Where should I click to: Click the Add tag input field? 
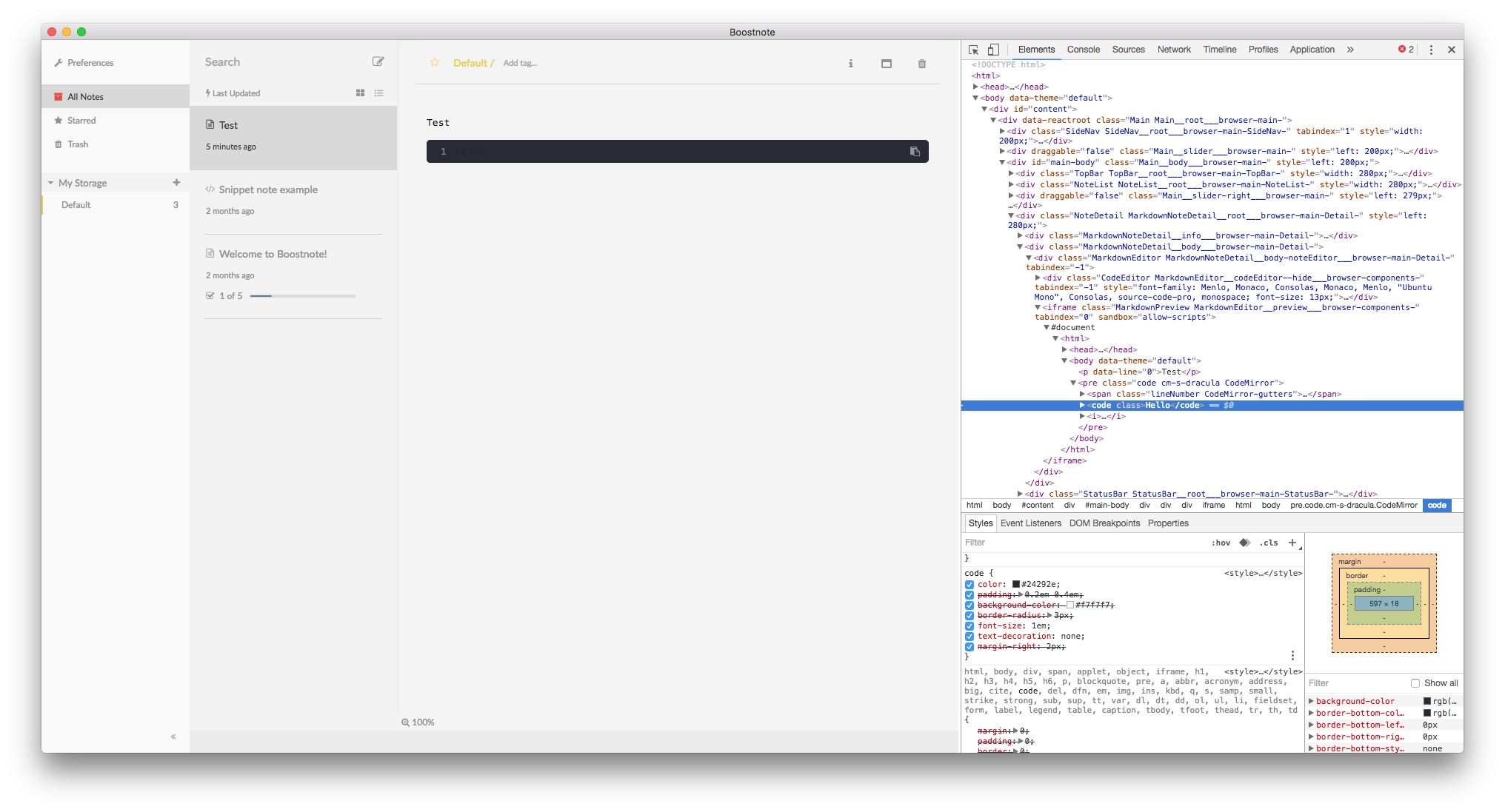coord(521,63)
